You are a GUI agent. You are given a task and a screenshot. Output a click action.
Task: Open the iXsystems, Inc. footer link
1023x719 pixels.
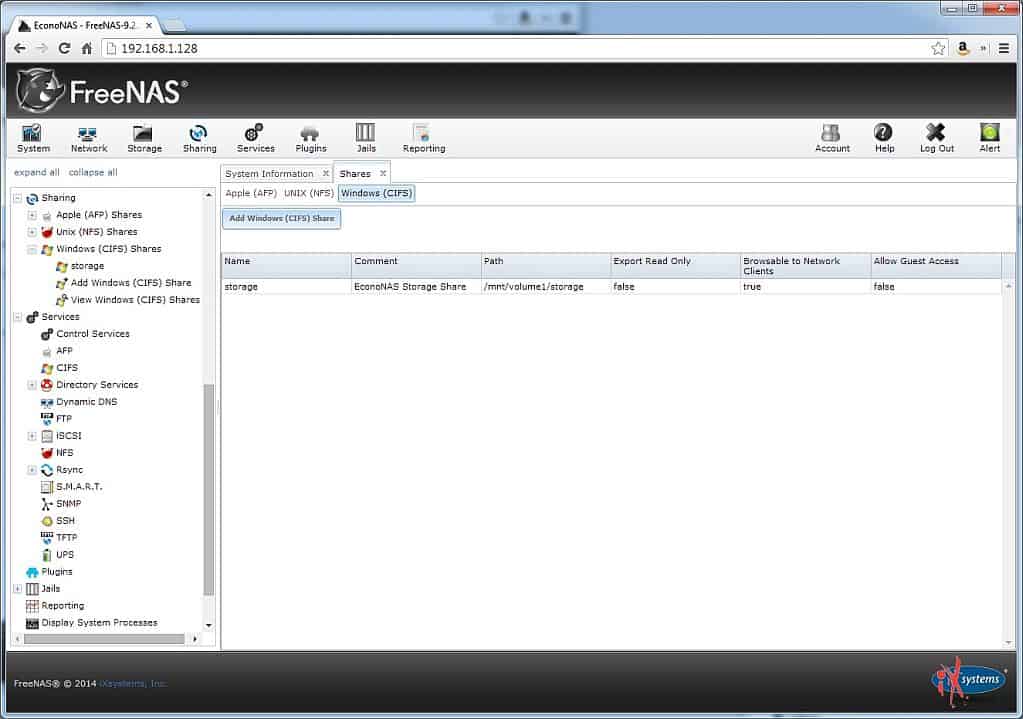(x=133, y=683)
